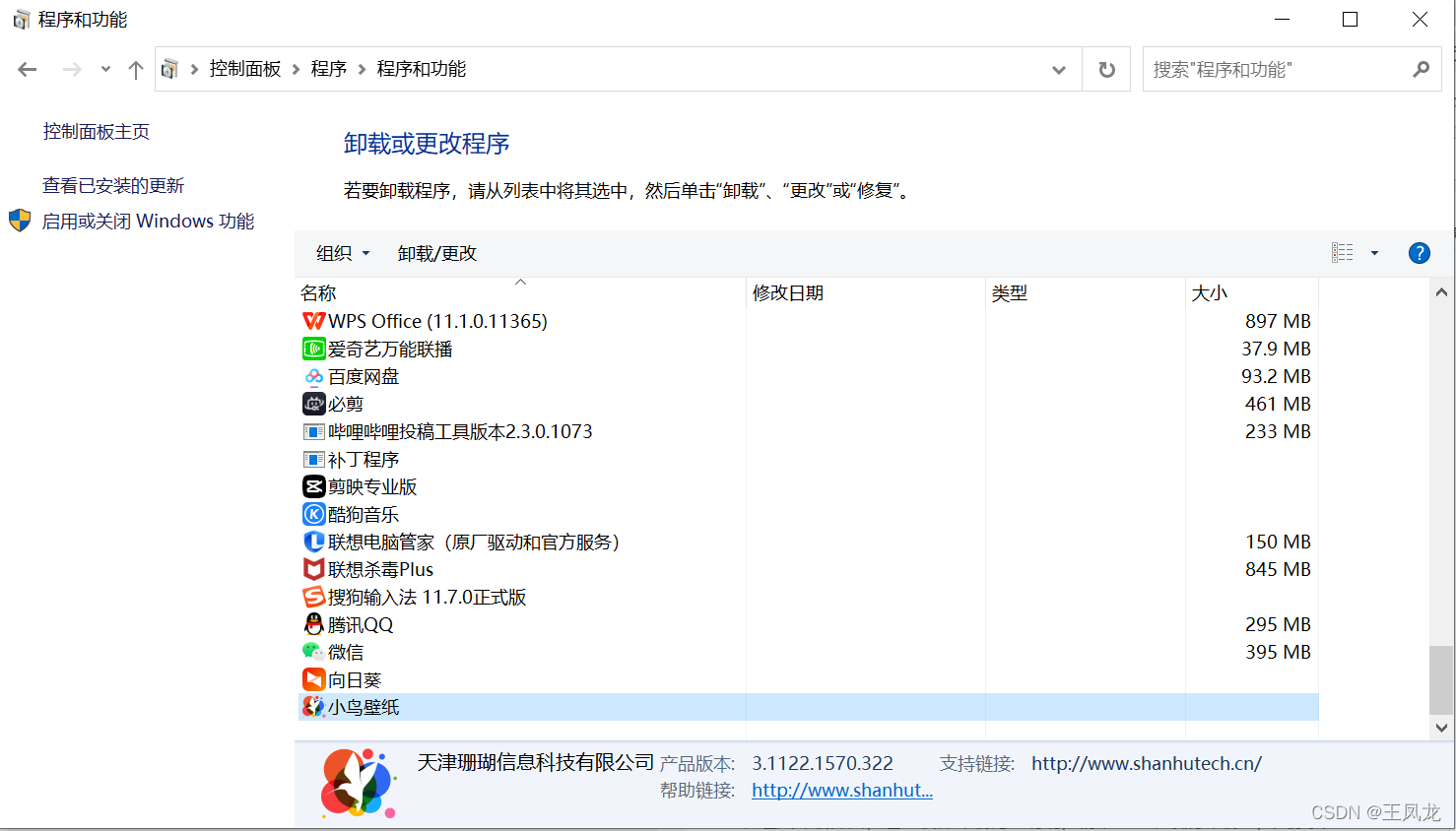Click the http://www.shanhutech.cn/ support link text
Viewport: 1456px width, 831px height.
(1147, 763)
